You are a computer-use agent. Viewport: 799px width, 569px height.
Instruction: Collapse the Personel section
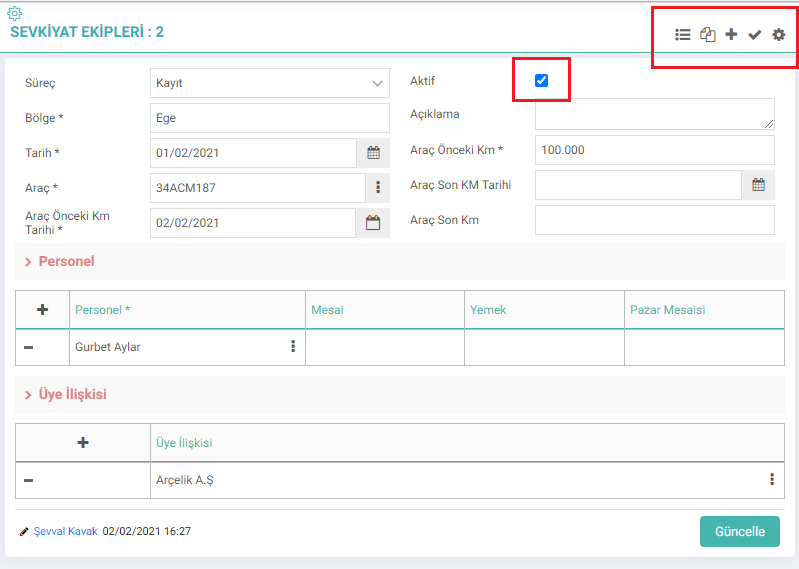60,261
